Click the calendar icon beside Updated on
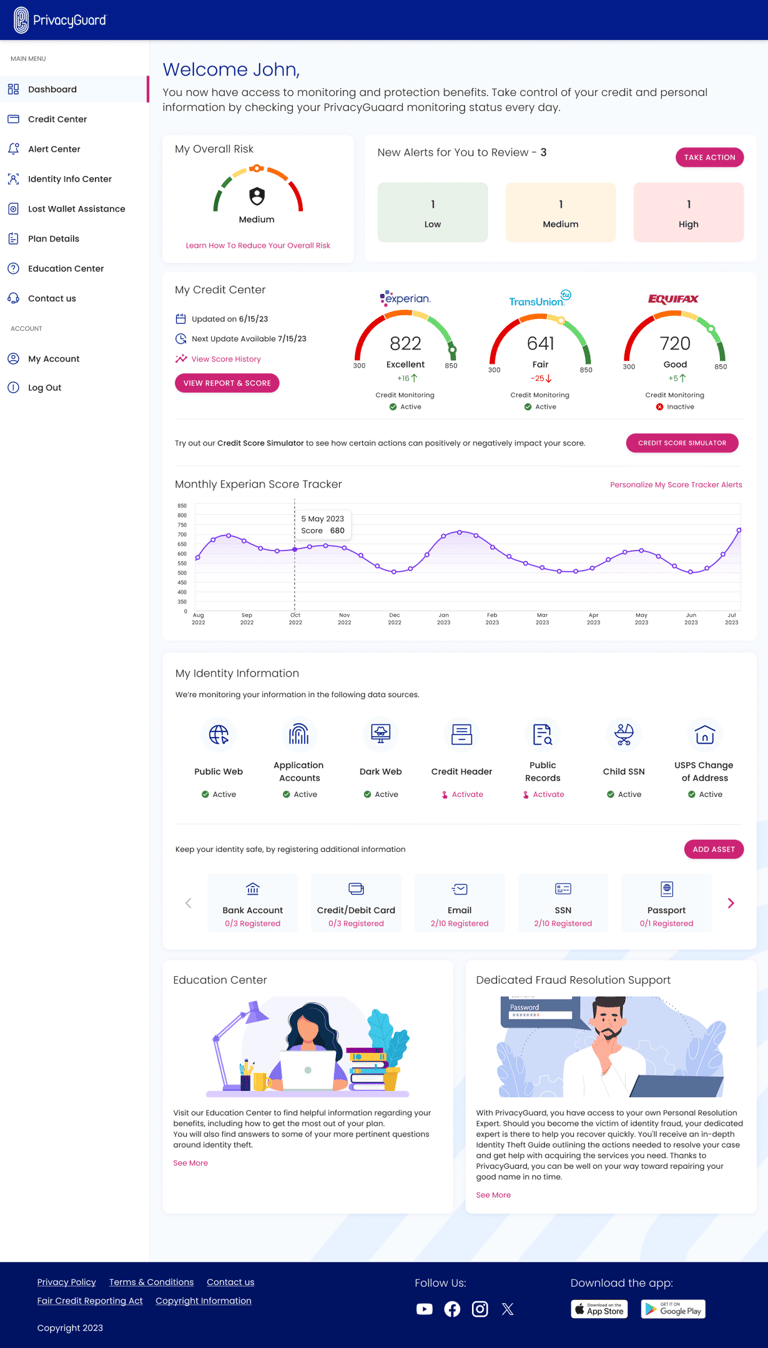 coord(181,319)
